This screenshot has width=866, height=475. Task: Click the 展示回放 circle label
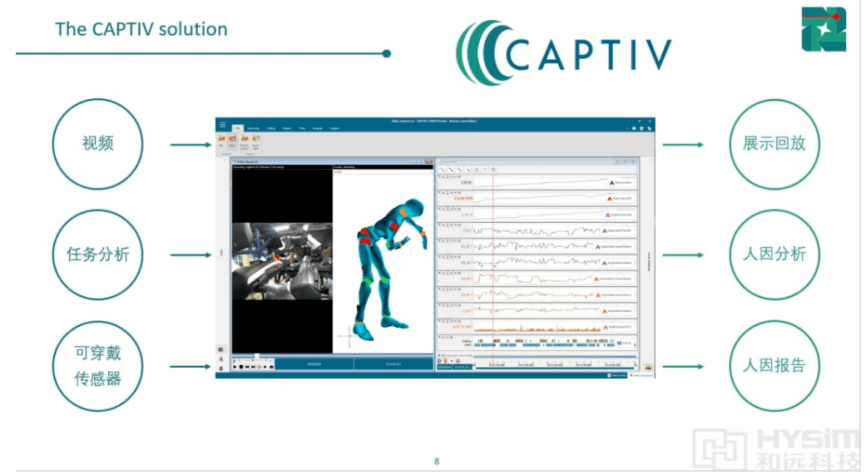tap(774, 144)
